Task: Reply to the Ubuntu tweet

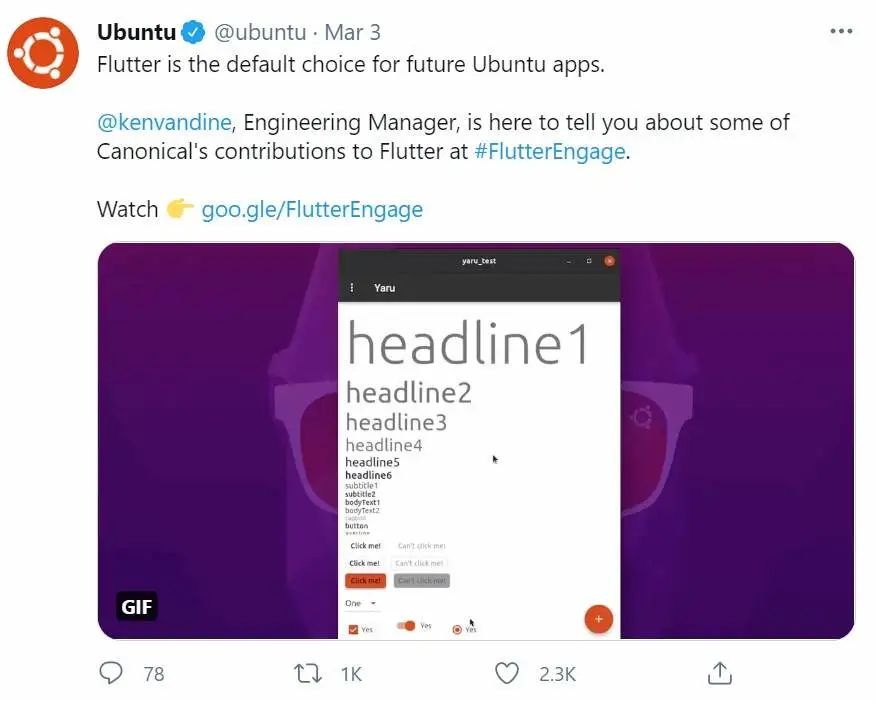Action: [x=111, y=673]
